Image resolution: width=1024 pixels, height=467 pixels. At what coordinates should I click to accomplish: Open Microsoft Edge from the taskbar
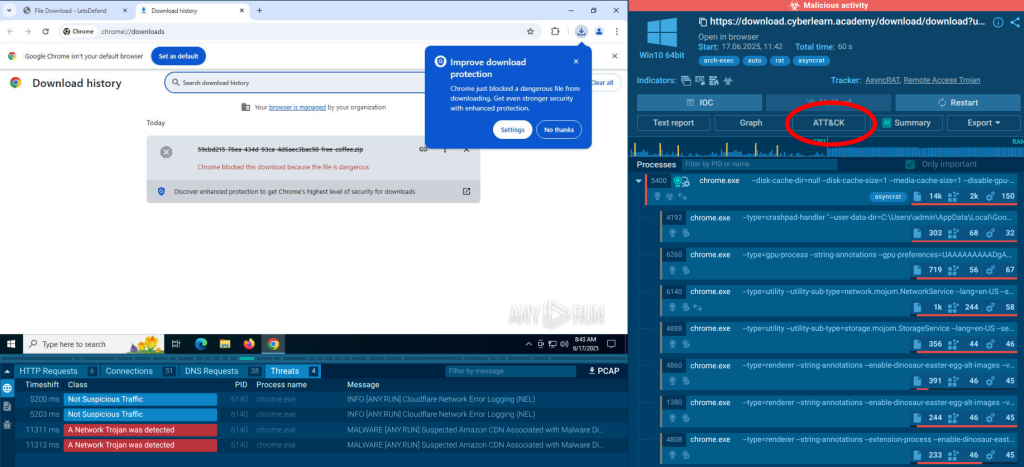point(200,344)
